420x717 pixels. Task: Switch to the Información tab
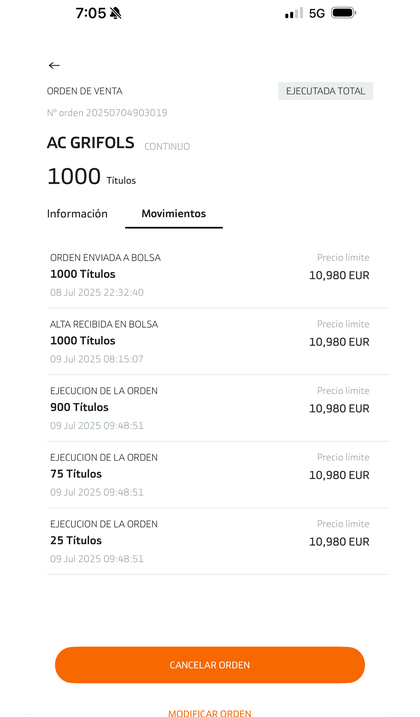coord(77,214)
